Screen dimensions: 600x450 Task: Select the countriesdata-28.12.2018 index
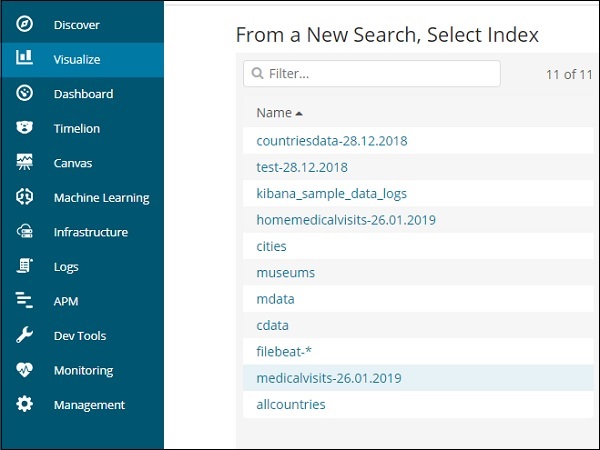331,141
